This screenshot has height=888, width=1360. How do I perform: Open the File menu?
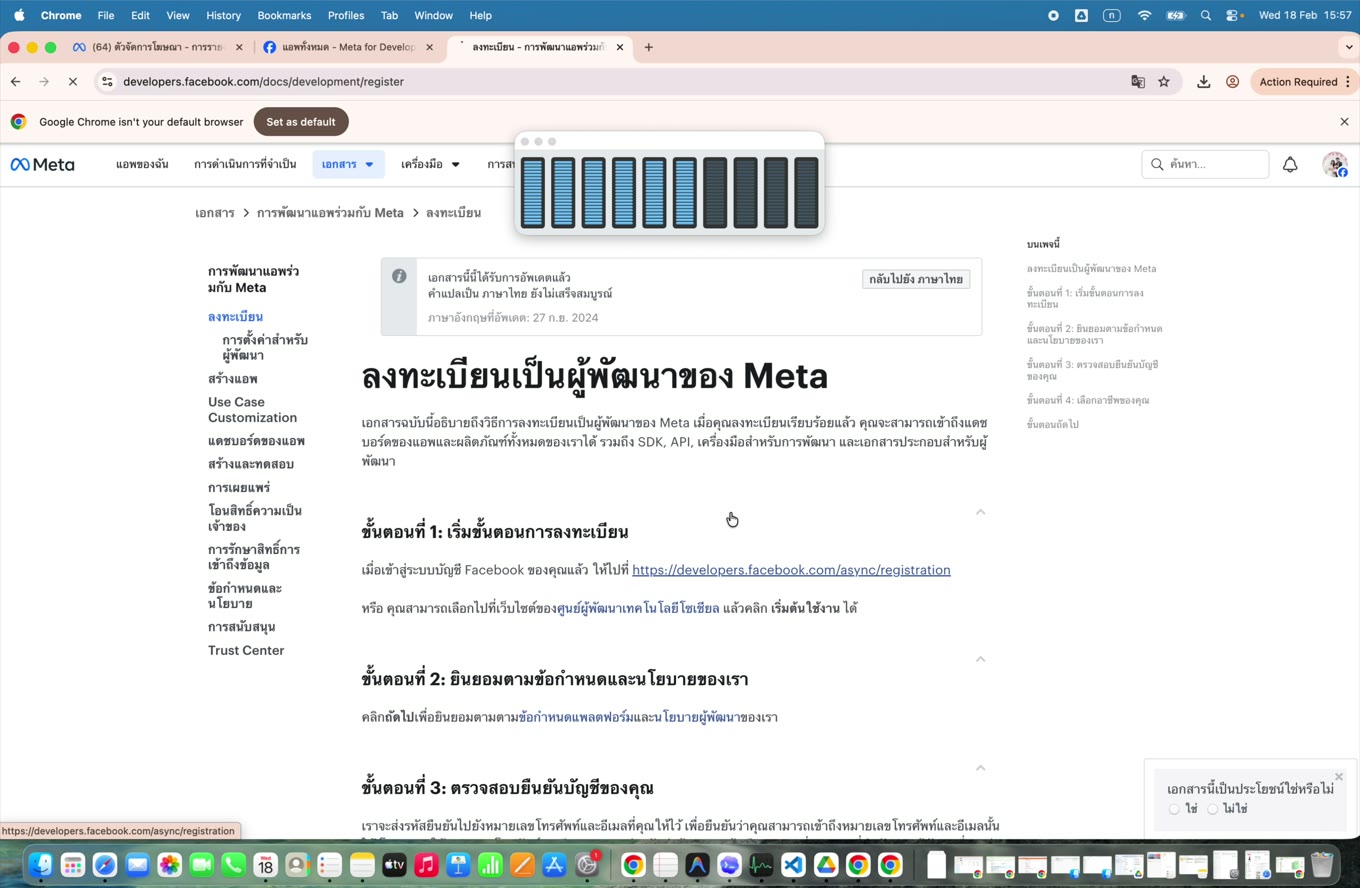[105, 15]
